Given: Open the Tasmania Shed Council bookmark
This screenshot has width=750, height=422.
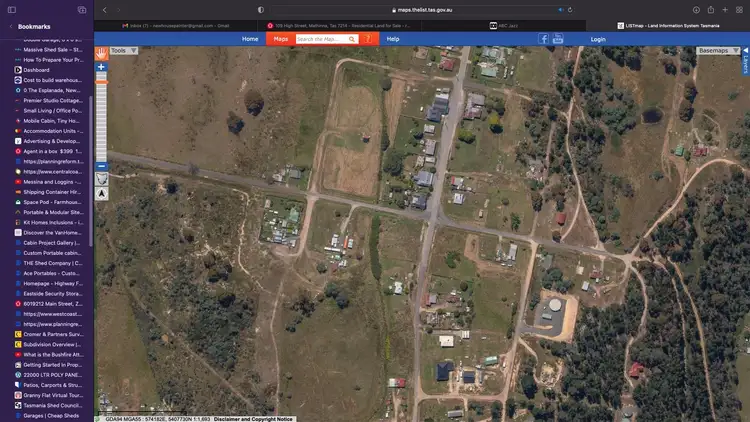Looking at the screenshot, I should [52, 403].
